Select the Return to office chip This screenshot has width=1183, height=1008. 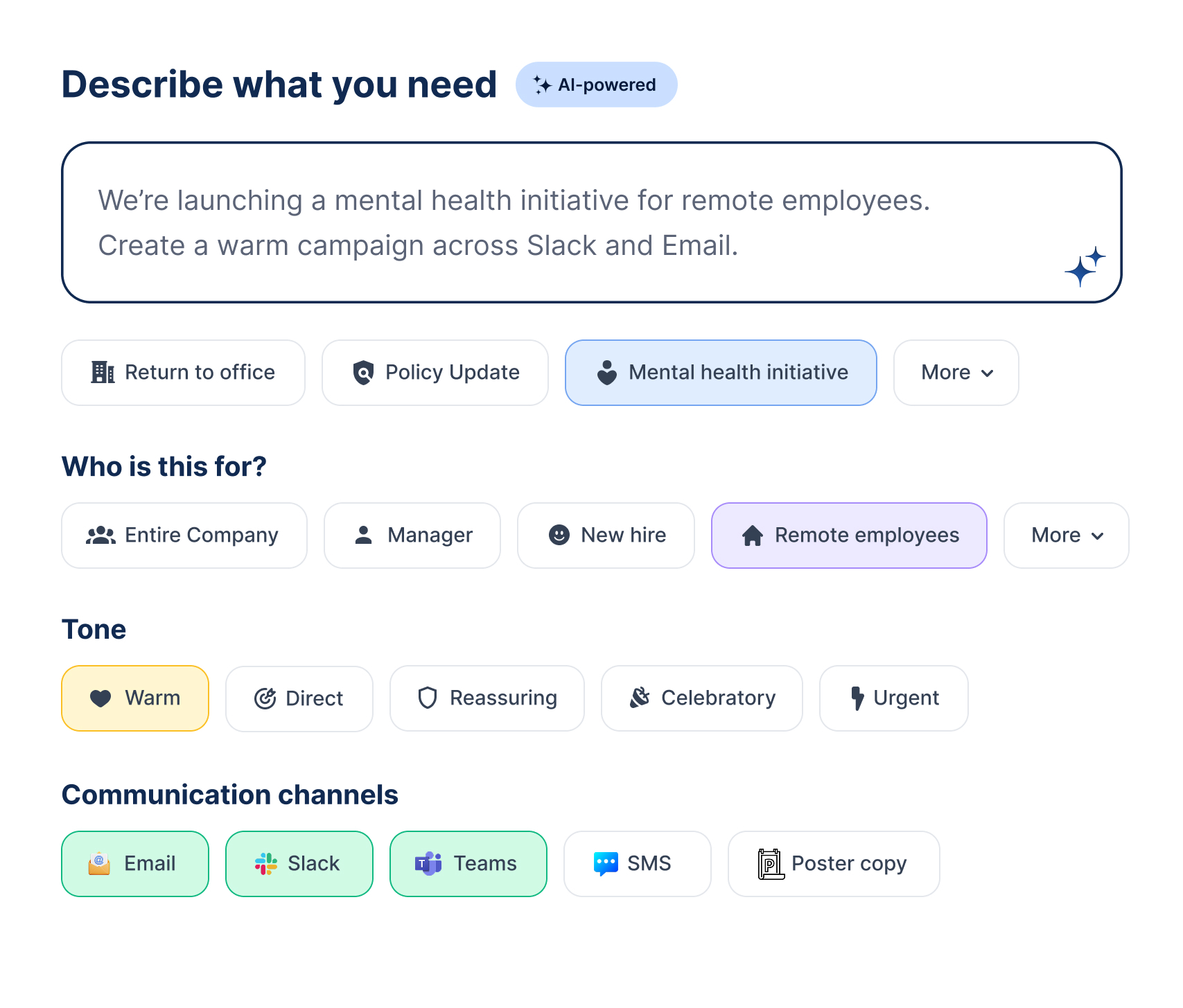(x=183, y=373)
